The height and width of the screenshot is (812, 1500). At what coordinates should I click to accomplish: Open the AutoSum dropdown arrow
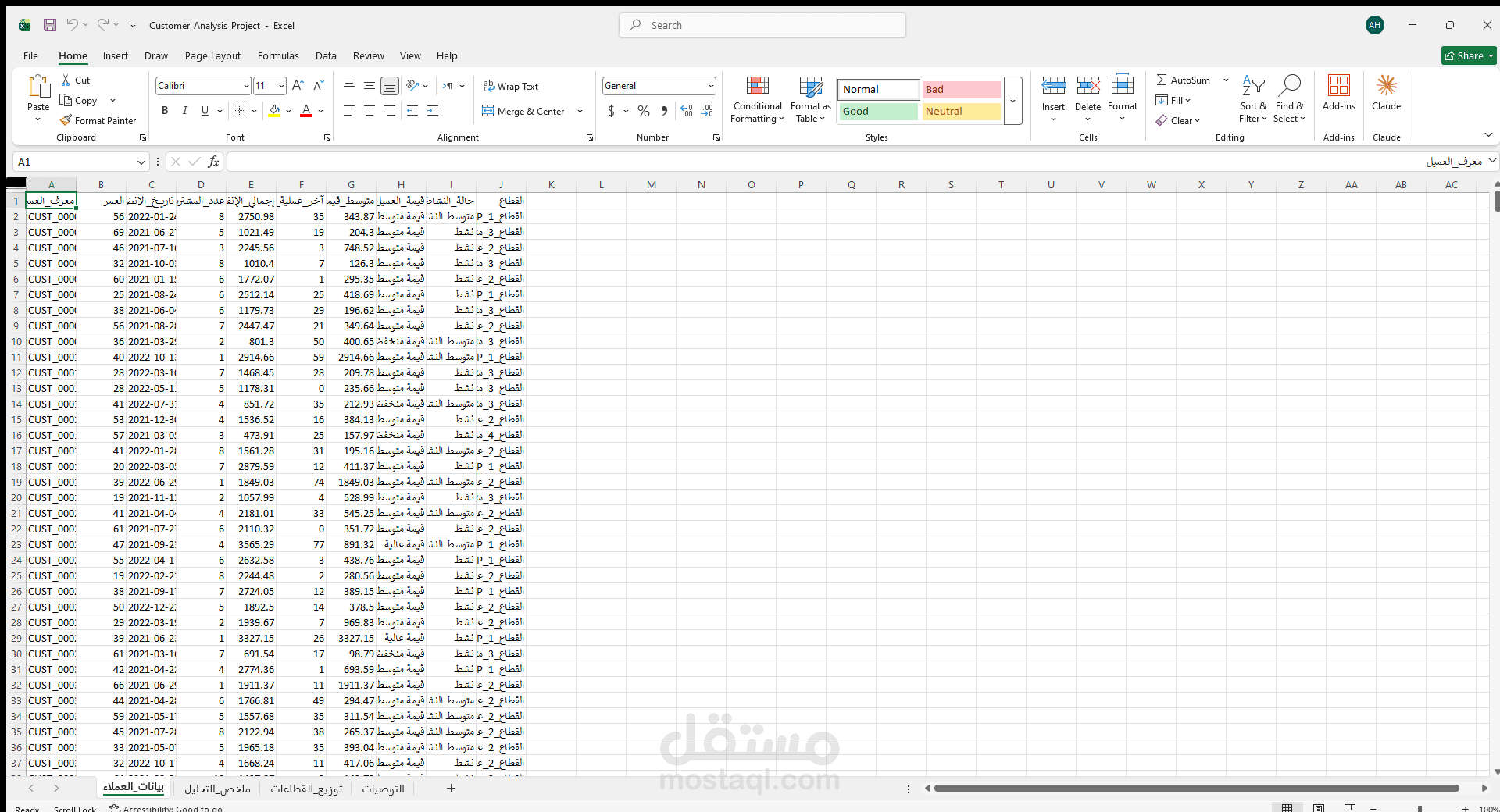click(1226, 80)
